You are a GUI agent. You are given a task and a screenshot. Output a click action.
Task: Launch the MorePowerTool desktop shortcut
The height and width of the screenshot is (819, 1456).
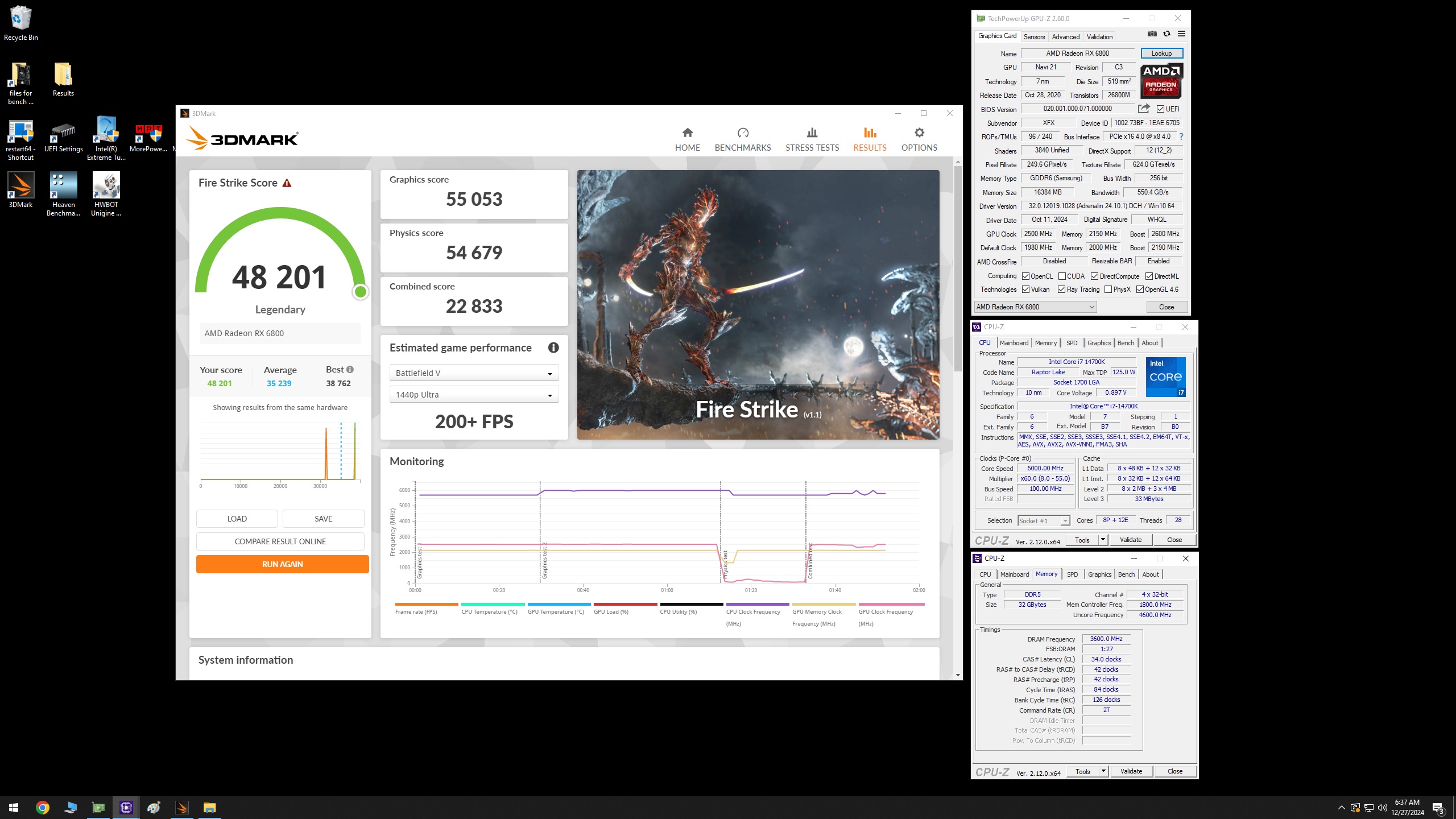click(x=148, y=138)
